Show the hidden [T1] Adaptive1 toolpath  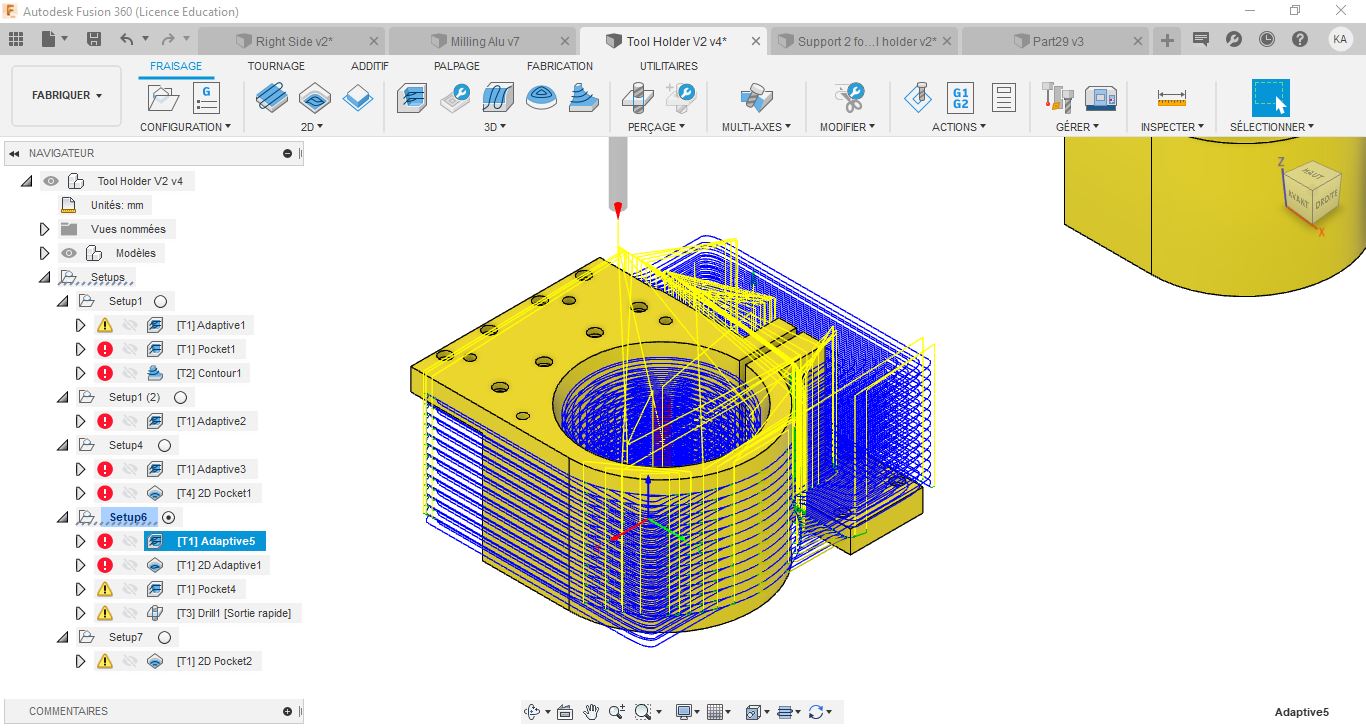(129, 325)
